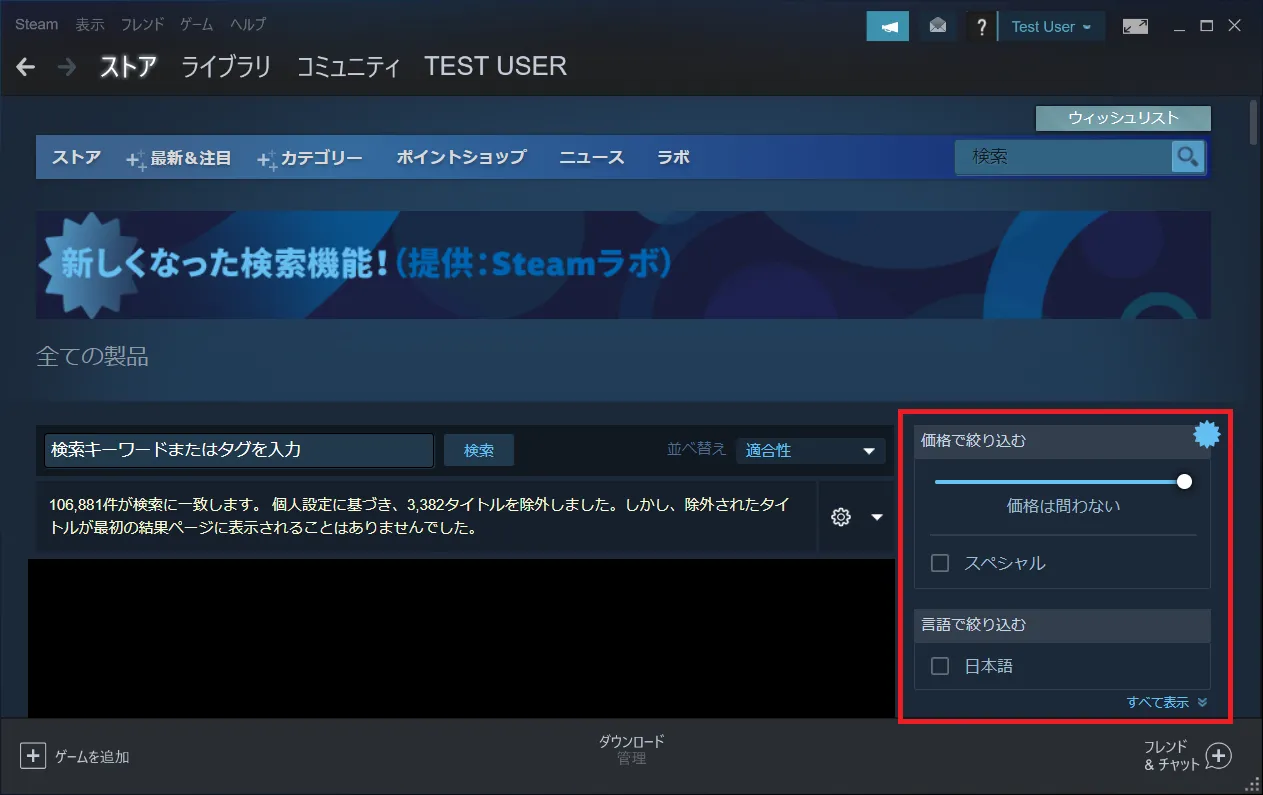Open フレンド & チャット plus icon
The image size is (1263, 795).
(x=1217, y=756)
